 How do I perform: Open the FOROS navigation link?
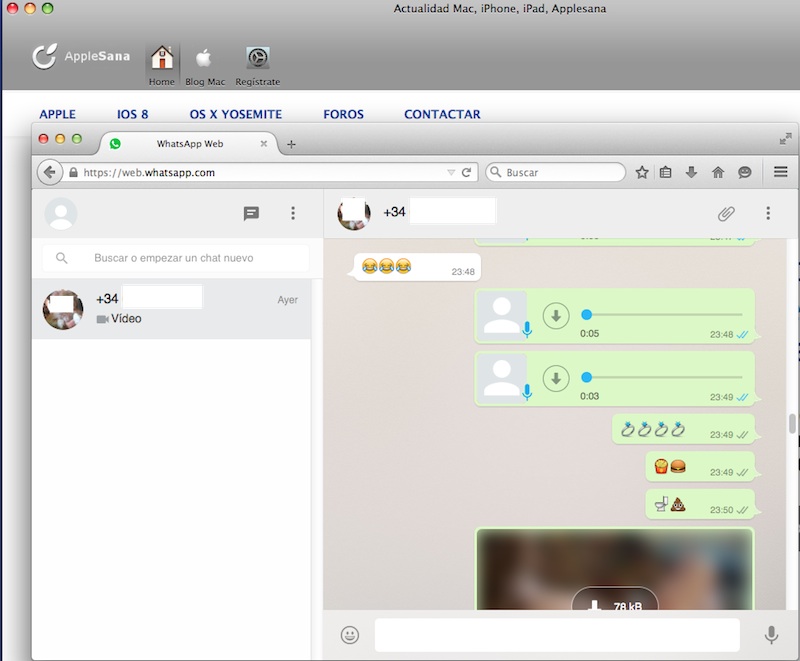343,114
